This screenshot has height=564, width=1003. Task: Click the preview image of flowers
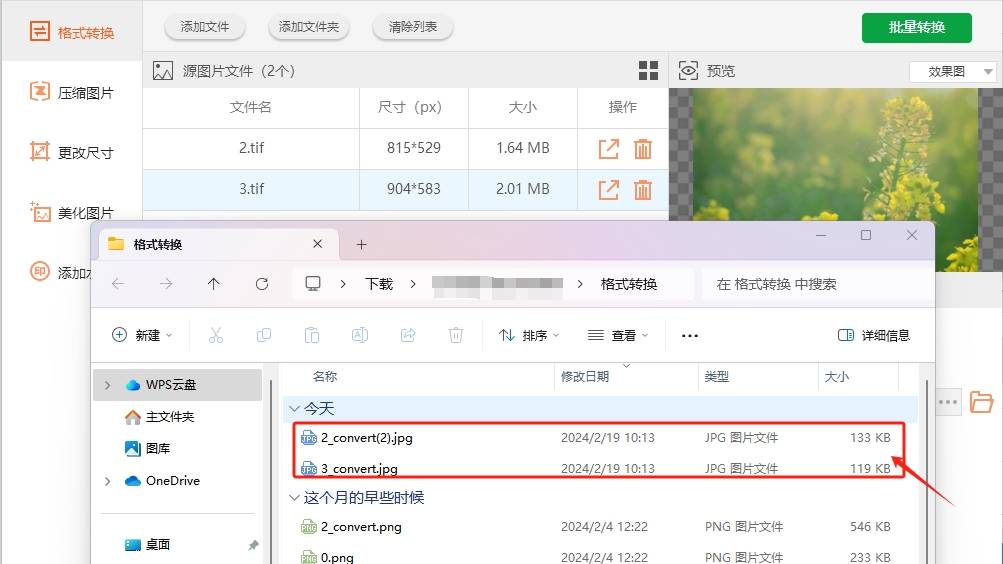point(835,154)
